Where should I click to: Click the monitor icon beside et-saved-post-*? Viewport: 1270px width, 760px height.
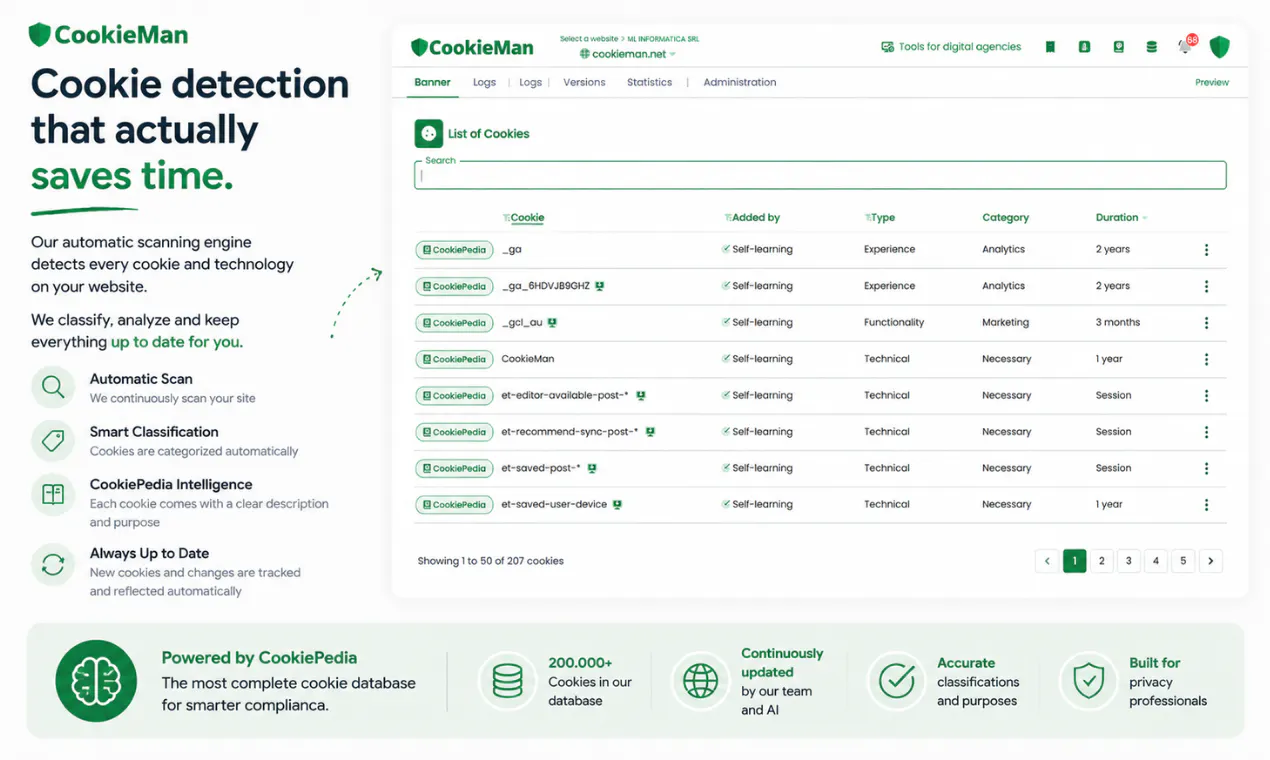coord(592,468)
